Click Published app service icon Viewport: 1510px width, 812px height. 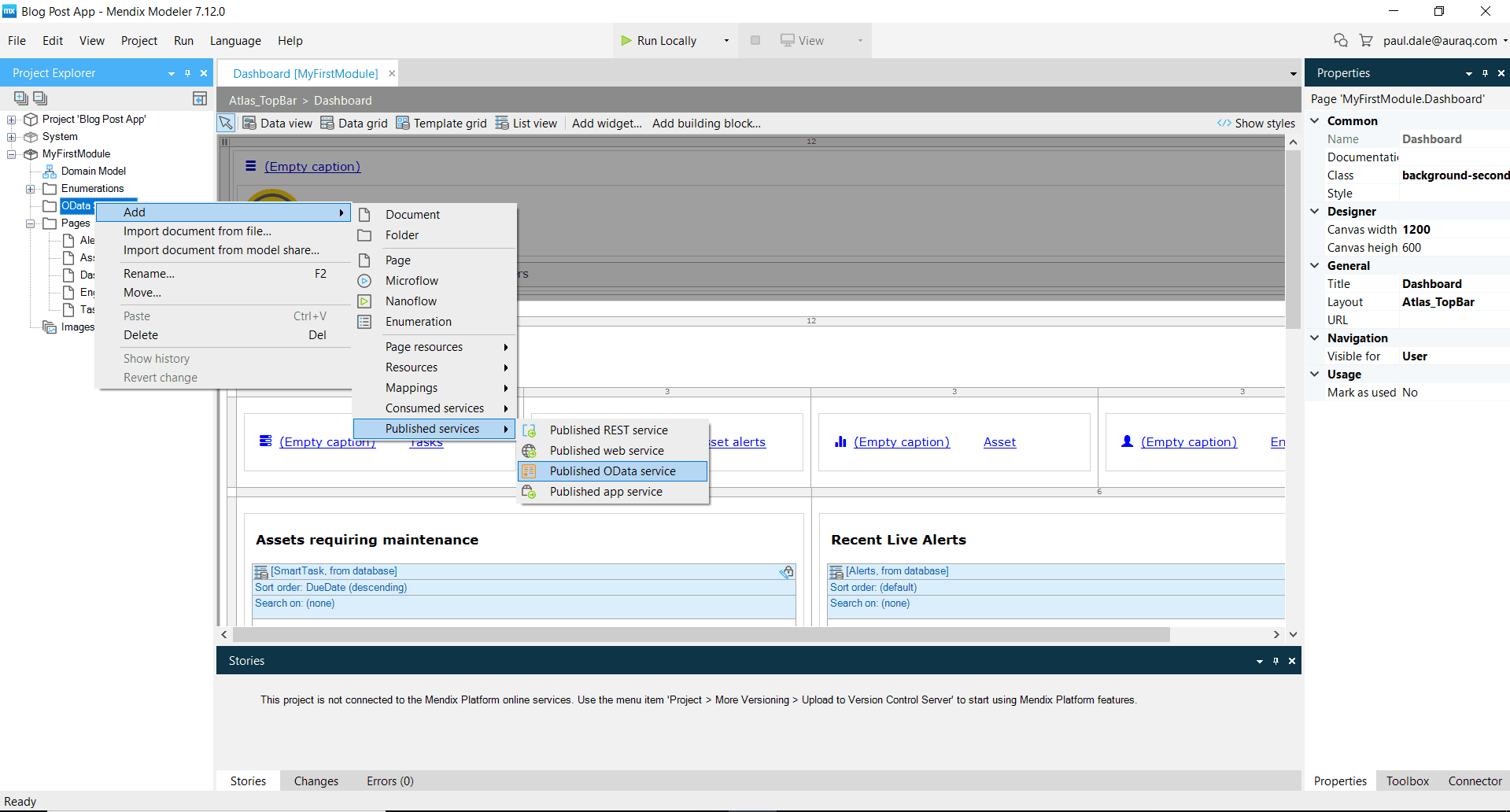click(530, 492)
